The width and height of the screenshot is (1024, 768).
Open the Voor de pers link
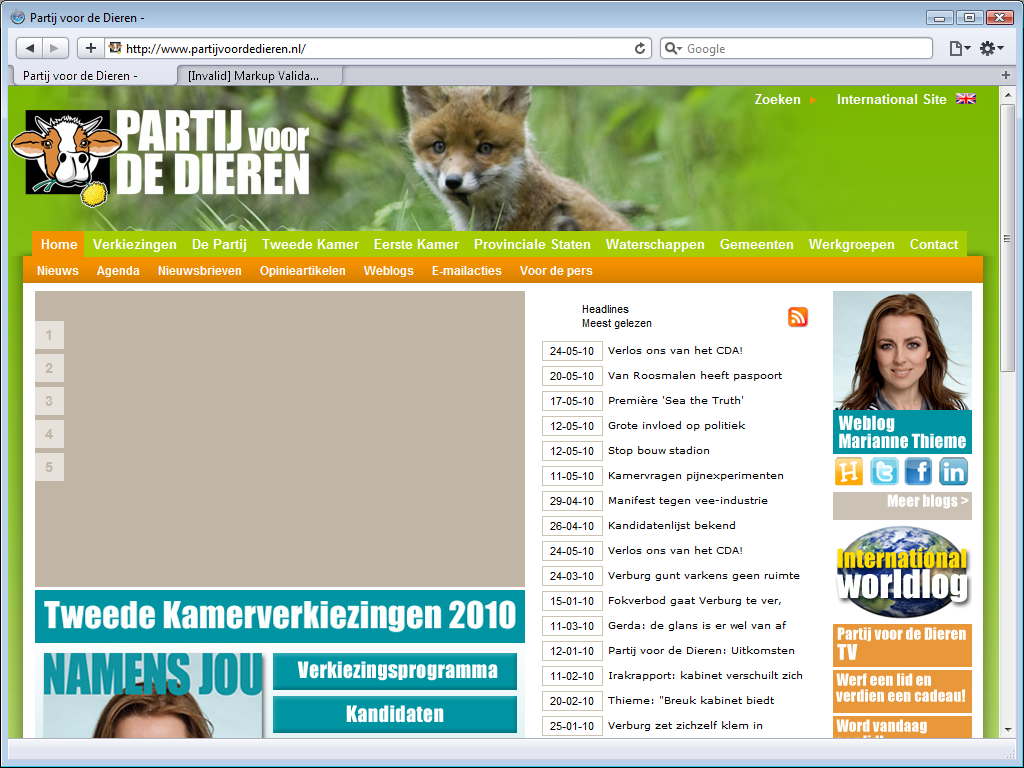556,270
